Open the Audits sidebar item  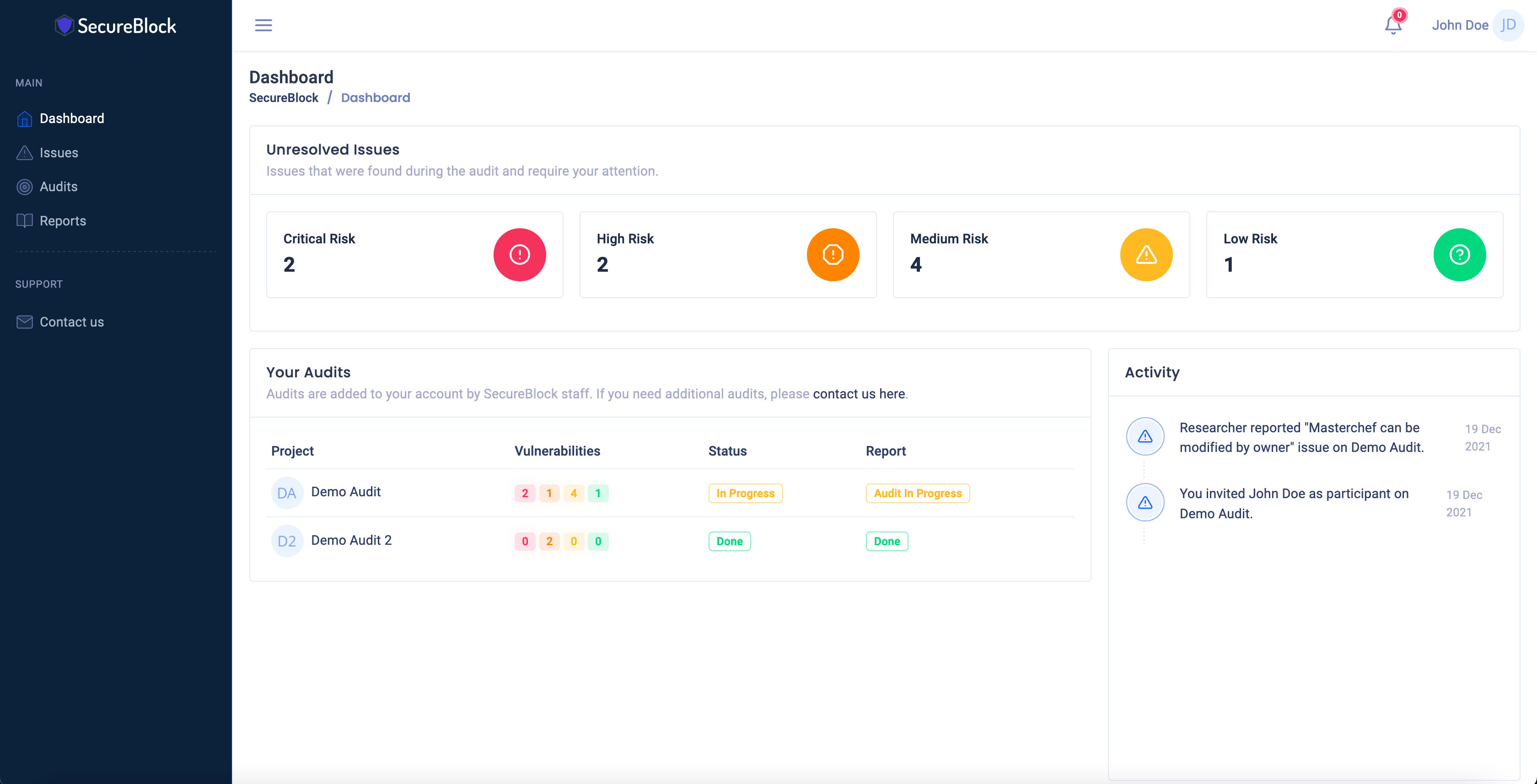59,187
